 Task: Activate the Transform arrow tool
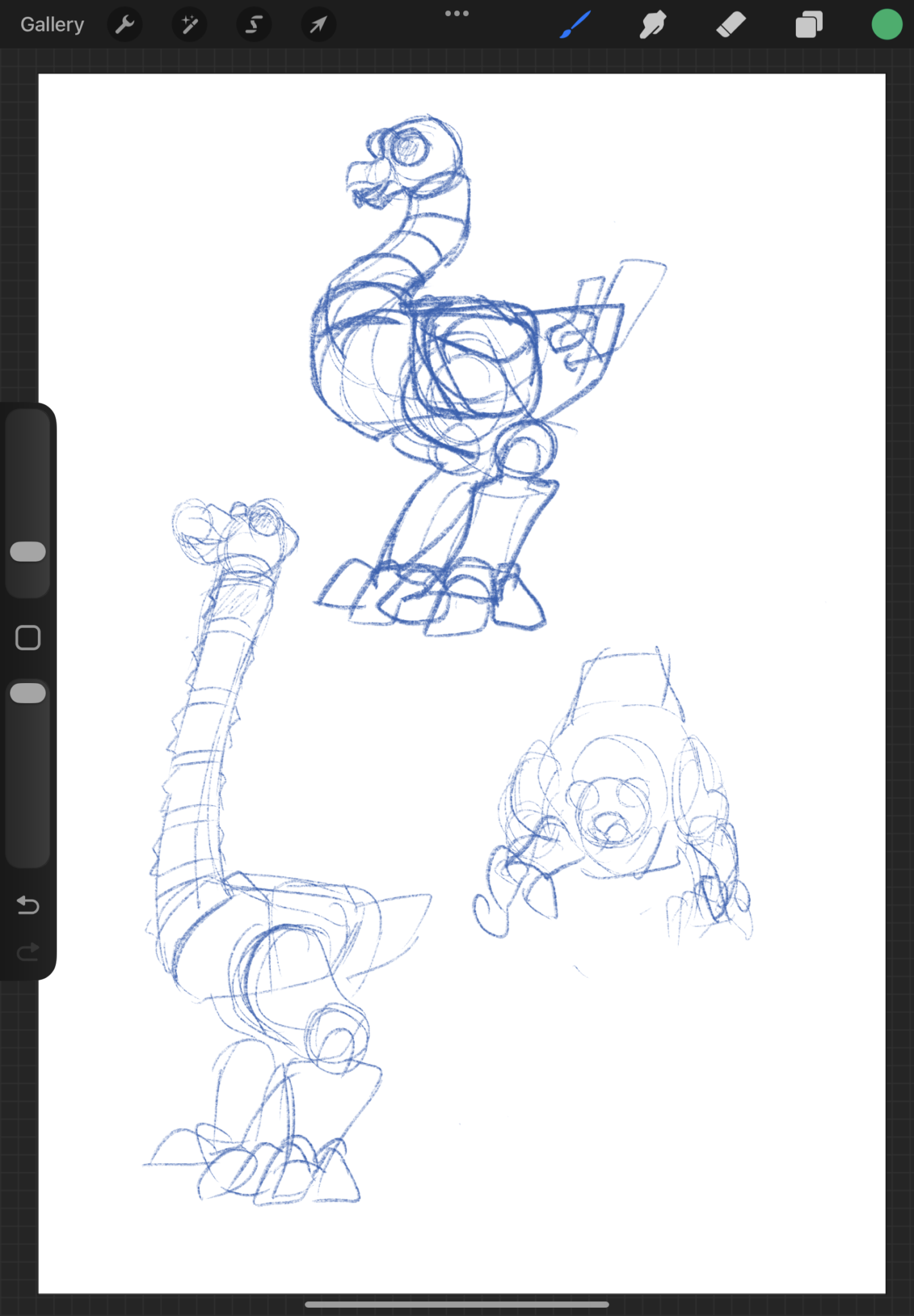pyautogui.click(x=319, y=25)
